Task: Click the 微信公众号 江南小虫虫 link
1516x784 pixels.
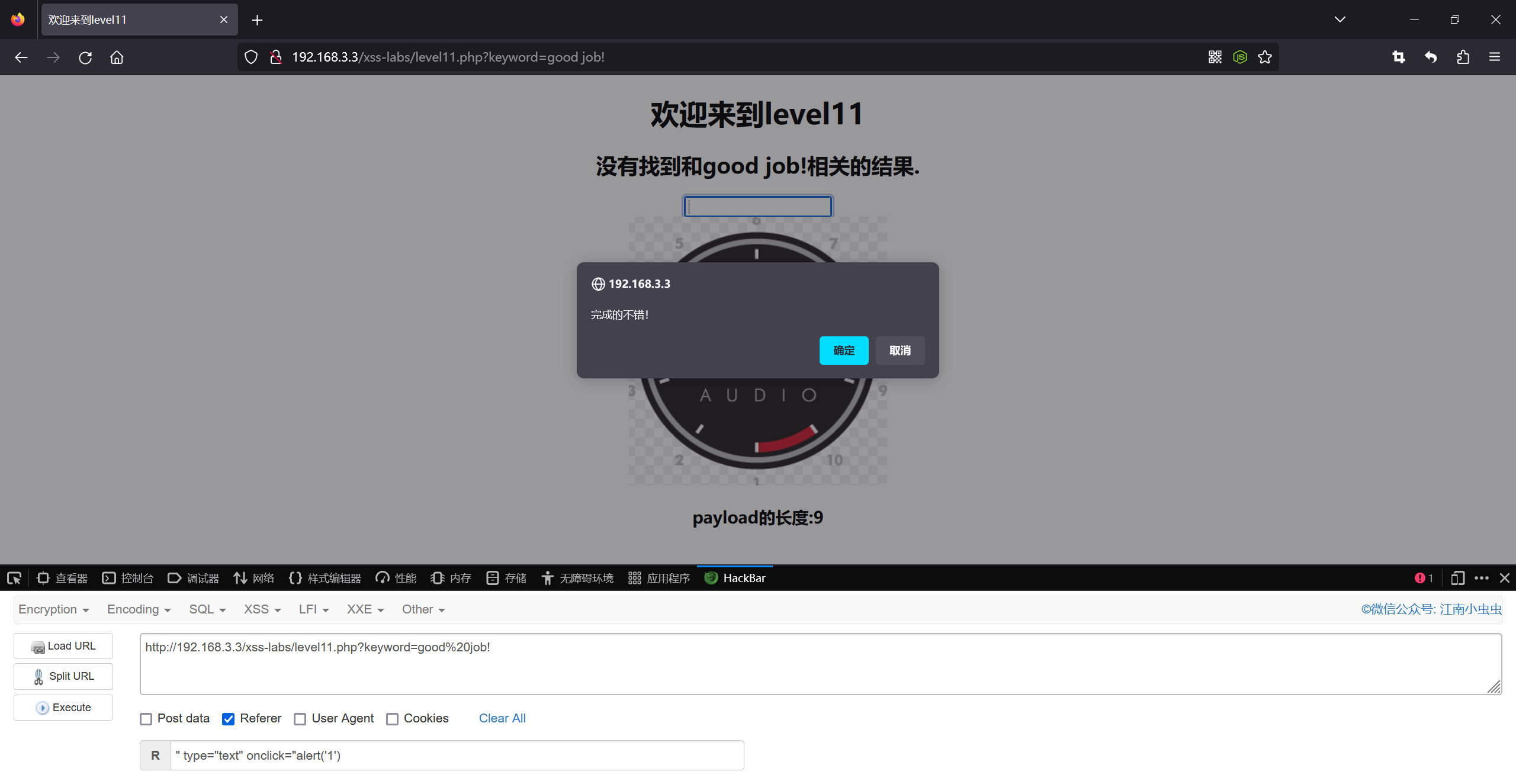Action: pyautogui.click(x=1431, y=609)
